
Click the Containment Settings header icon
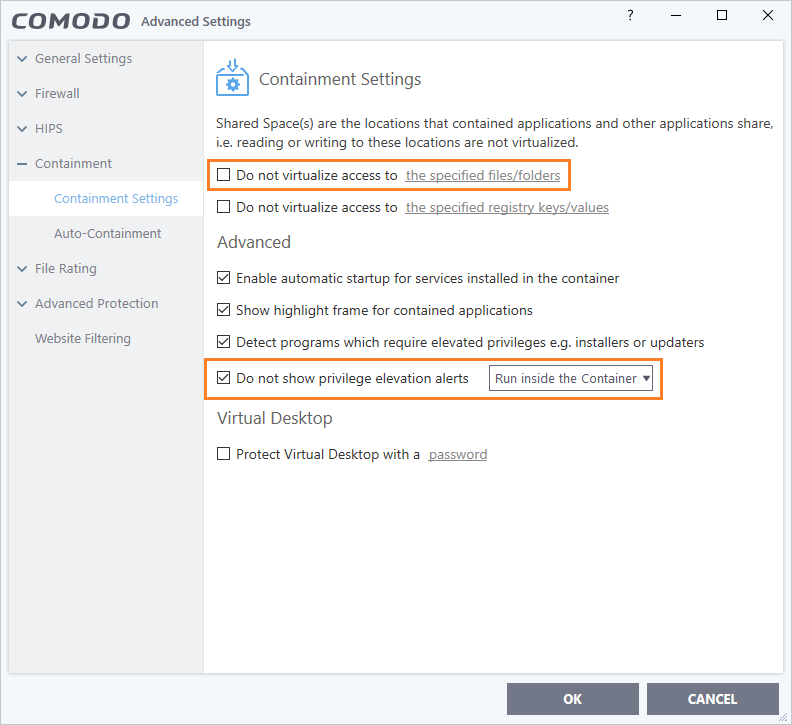233,79
